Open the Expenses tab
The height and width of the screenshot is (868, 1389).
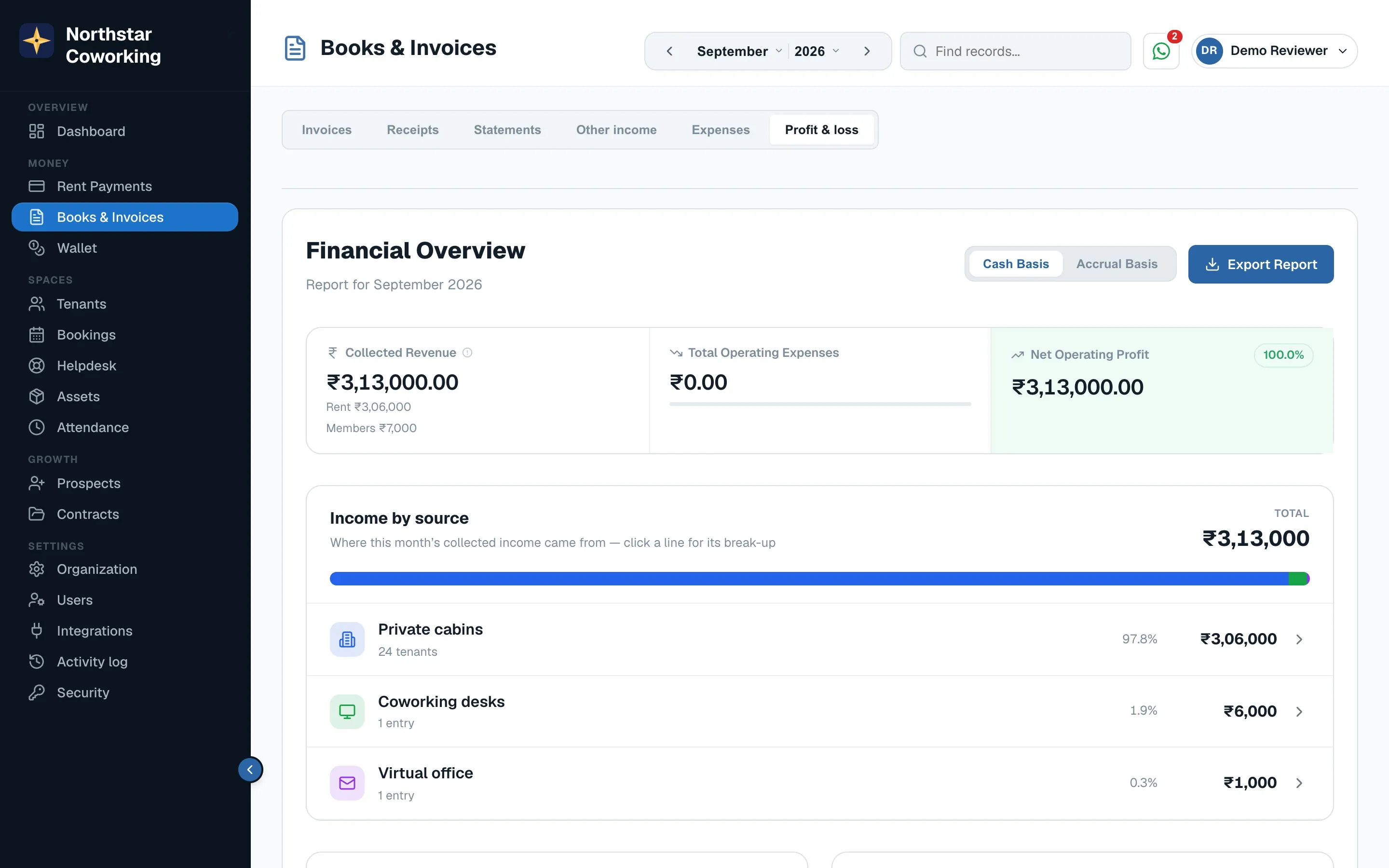point(721,130)
